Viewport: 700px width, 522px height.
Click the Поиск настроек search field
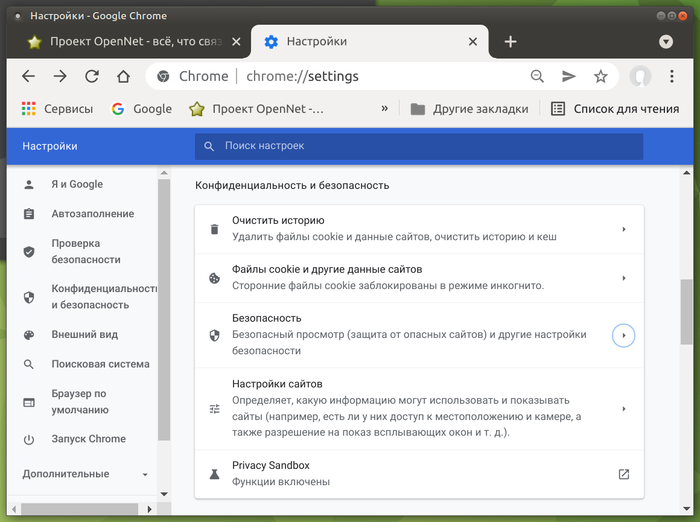[x=420, y=146]
